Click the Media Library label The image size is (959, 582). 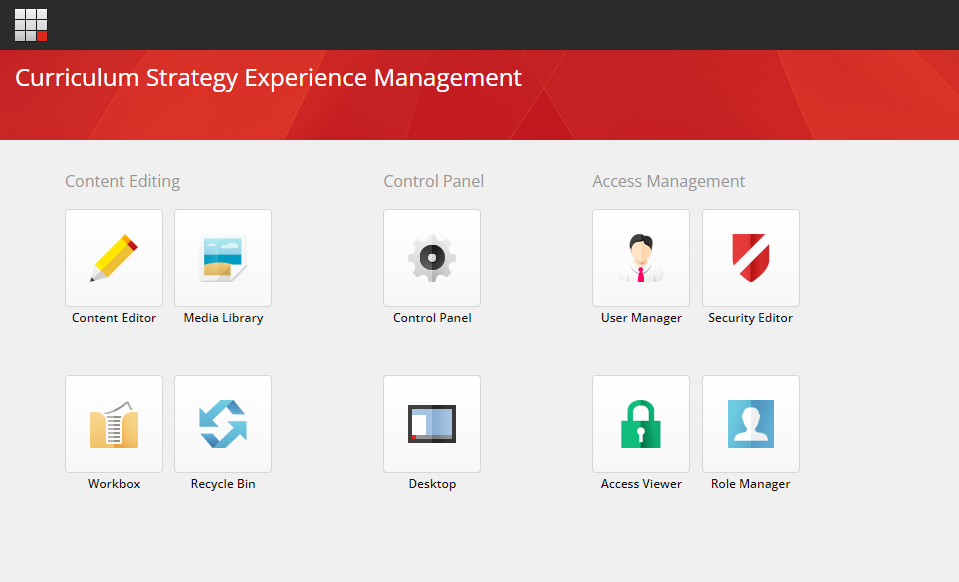223,318
